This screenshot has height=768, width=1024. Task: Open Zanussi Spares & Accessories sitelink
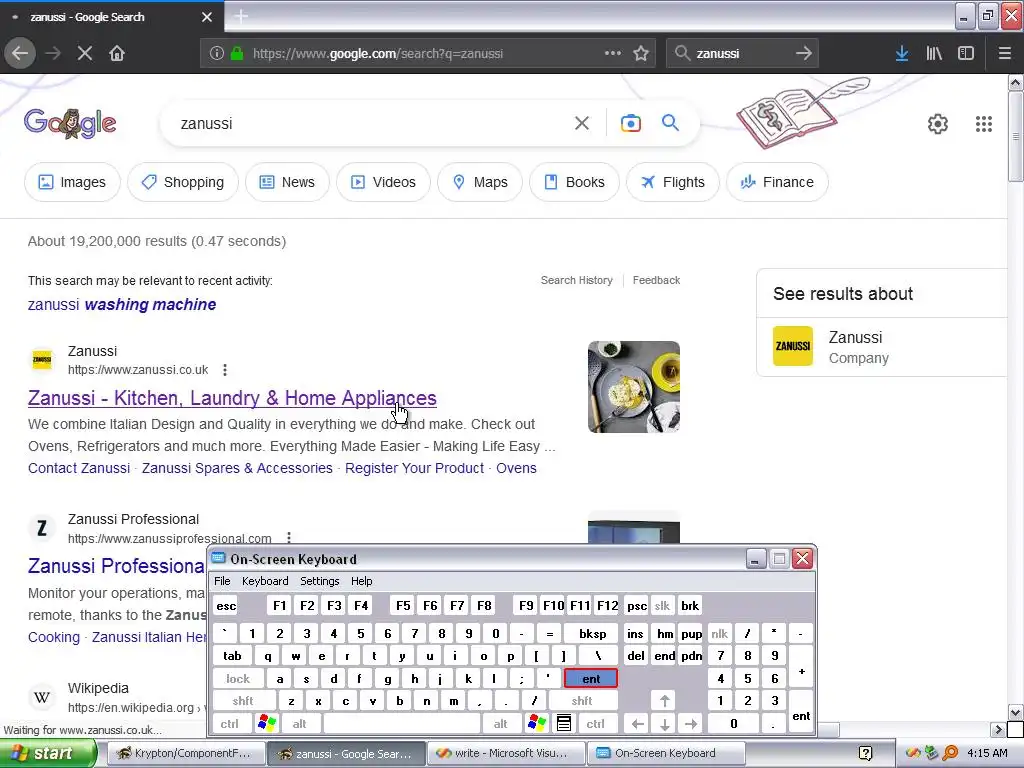click(237, 468)
